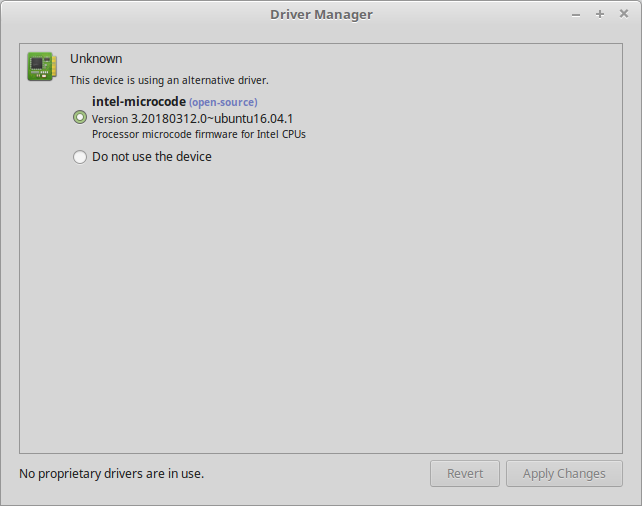Click the Revert button
Viewport: 642px width, 506px height.
(465, 474)
